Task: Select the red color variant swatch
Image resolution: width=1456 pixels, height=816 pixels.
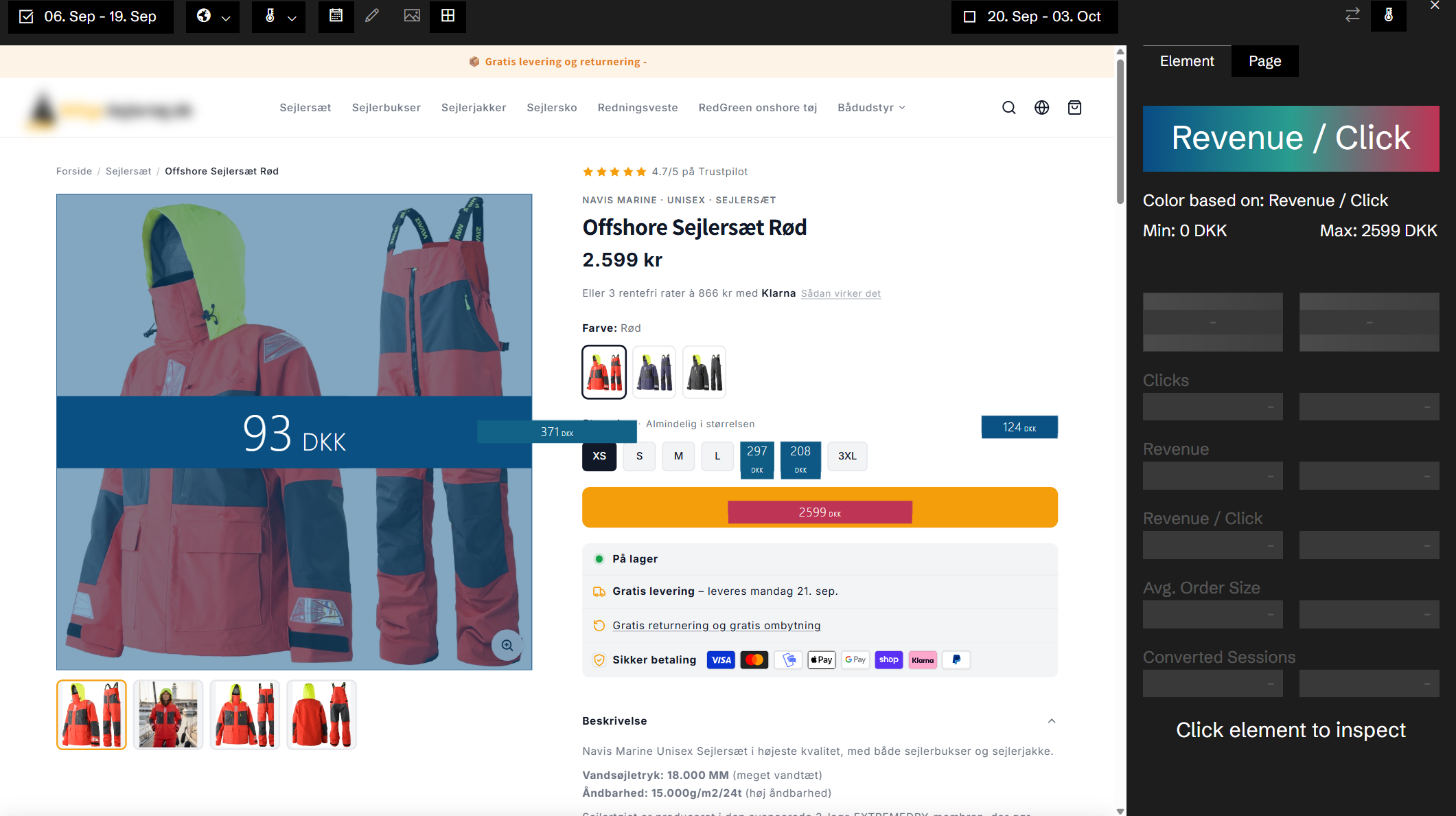Action: tap(604, 372)
